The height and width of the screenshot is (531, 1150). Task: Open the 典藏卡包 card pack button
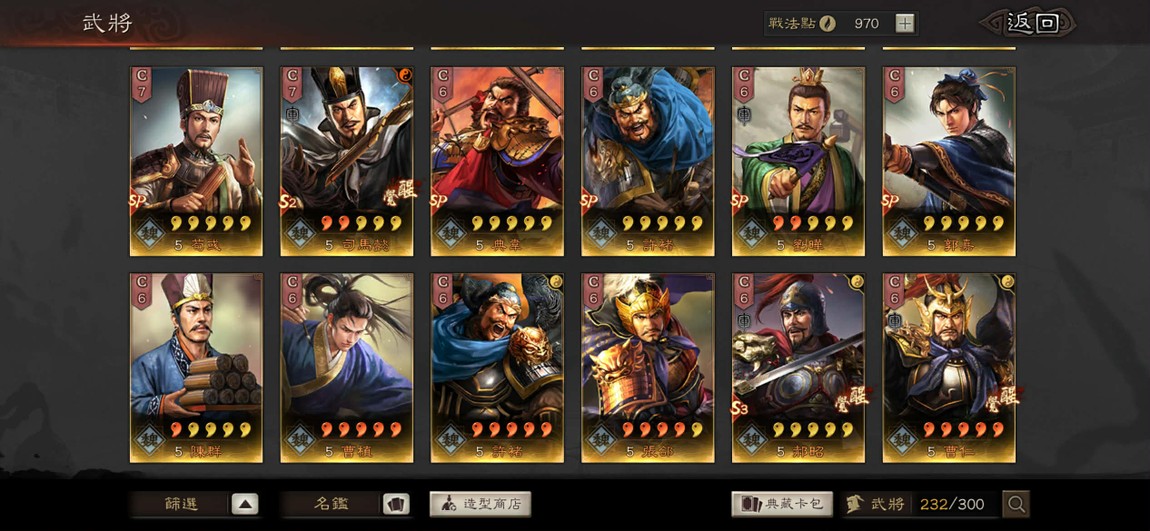point(782,504)
